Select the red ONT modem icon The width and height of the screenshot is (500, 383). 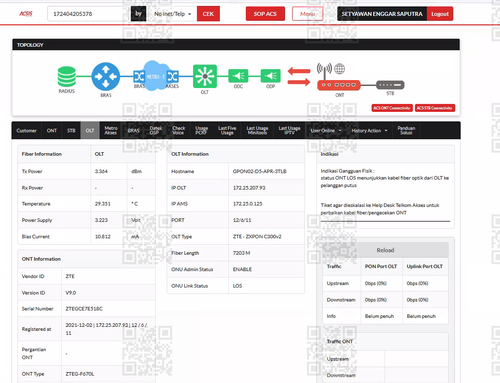click(339, 85)
